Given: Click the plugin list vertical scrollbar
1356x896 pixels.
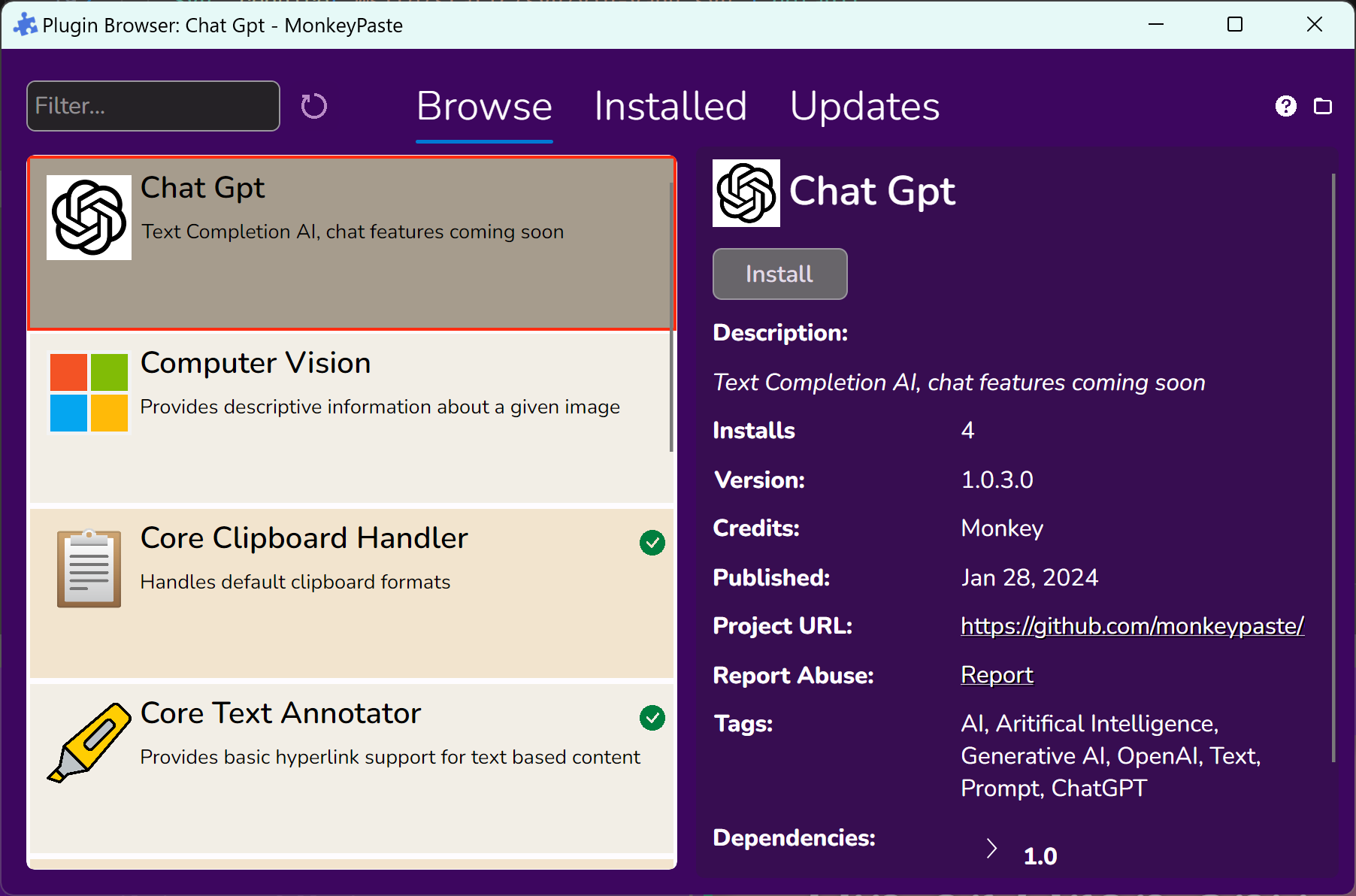Looking at the screenshot, I should 671,316.
